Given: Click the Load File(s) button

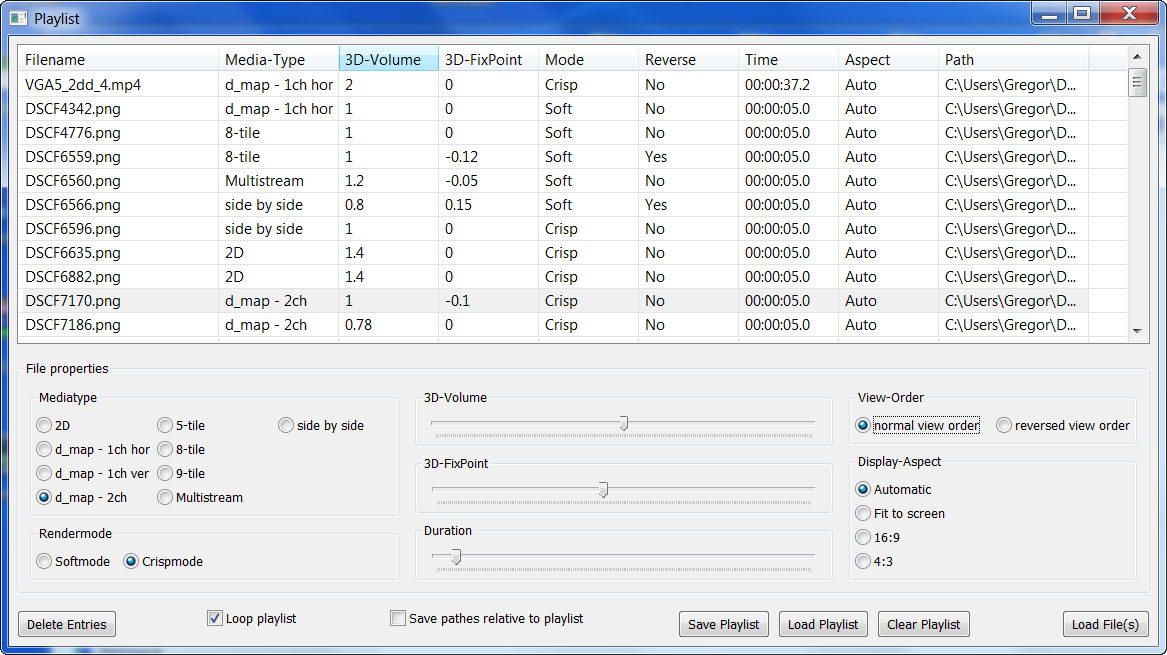Looking at the screenshot, I should pyautogui.click(x=1105, y=624).
